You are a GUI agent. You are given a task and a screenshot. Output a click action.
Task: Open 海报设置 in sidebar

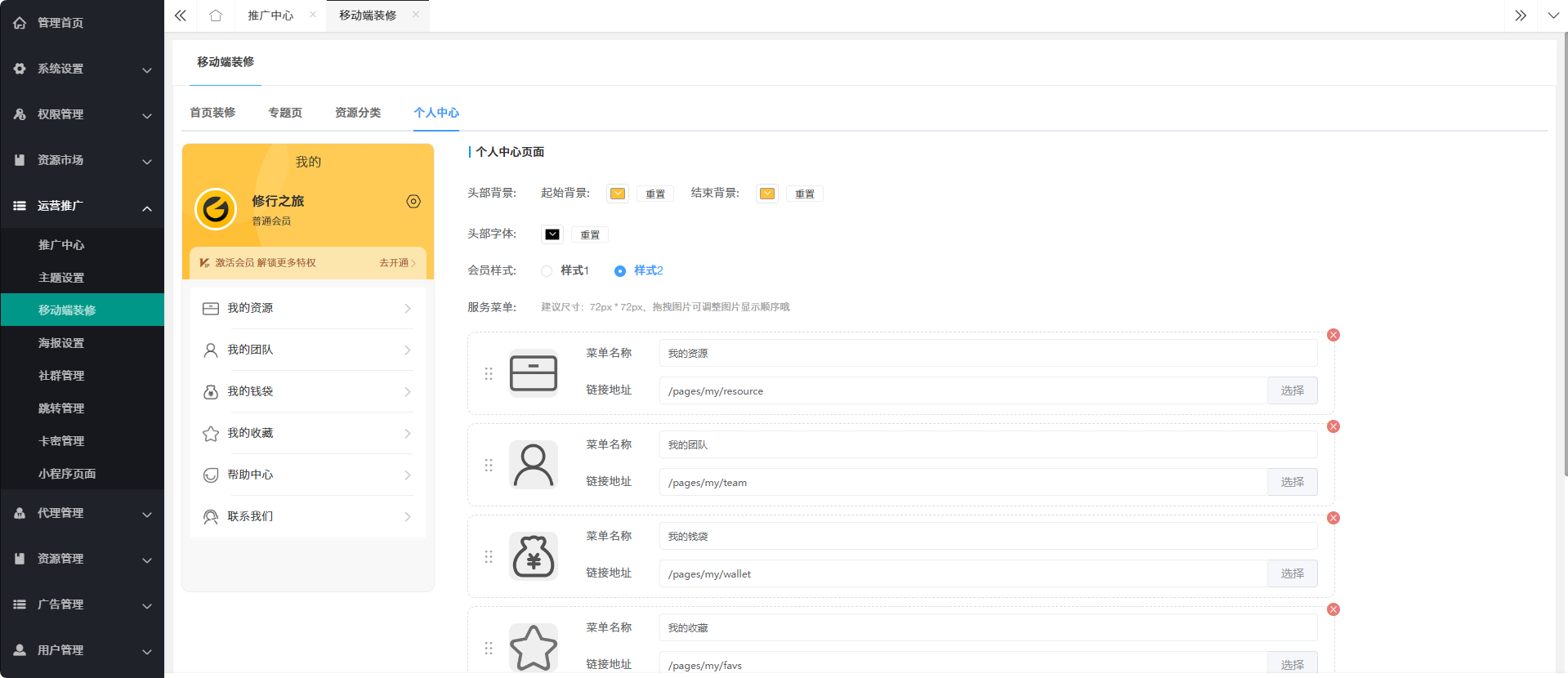coord(61,343)
